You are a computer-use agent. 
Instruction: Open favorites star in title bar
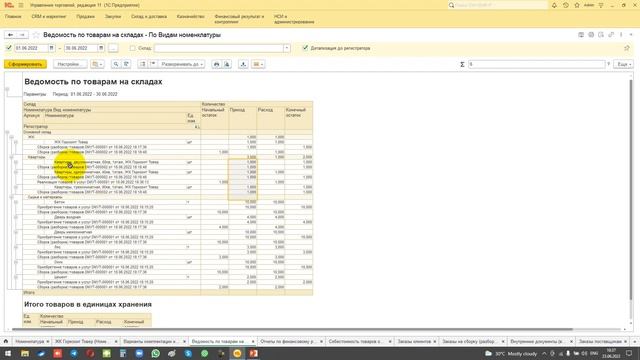point(577,5)
